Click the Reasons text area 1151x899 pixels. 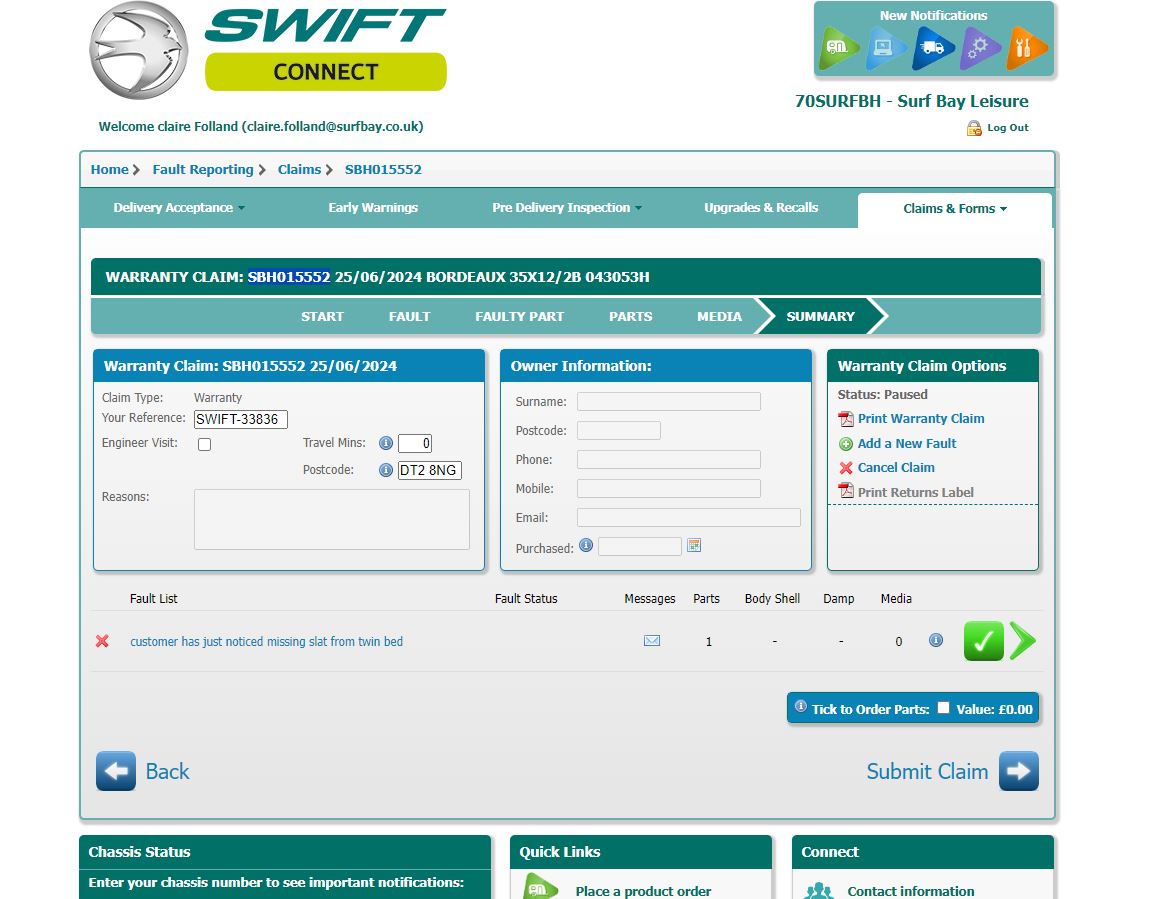click(332, 520)
